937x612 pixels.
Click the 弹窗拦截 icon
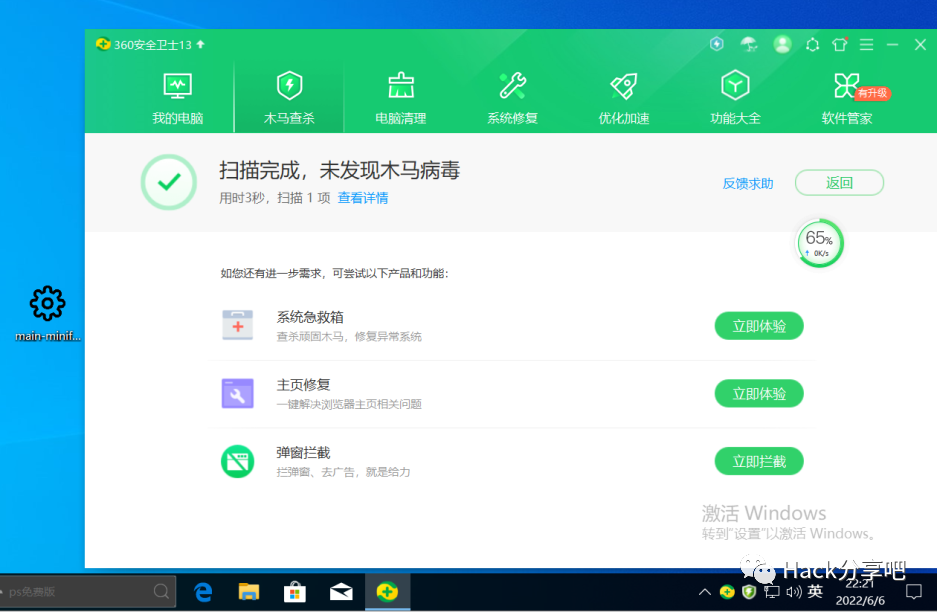[x=238, y=461]
